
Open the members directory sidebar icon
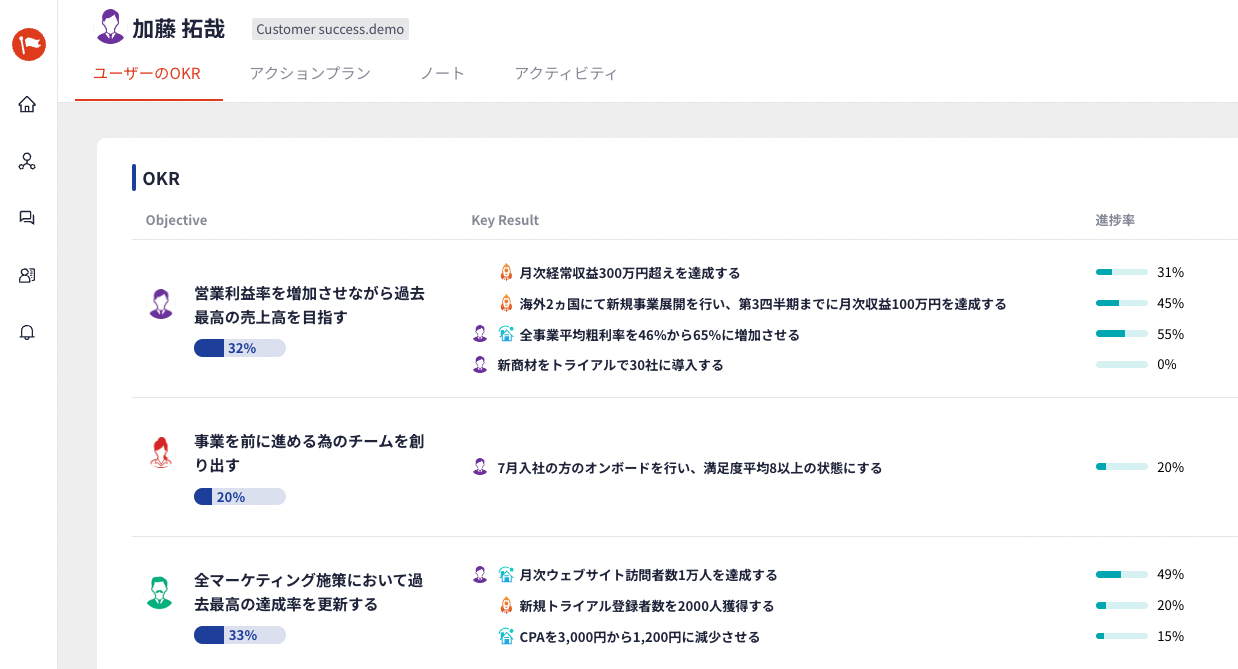pyautogui.click(x=28, y=275)
